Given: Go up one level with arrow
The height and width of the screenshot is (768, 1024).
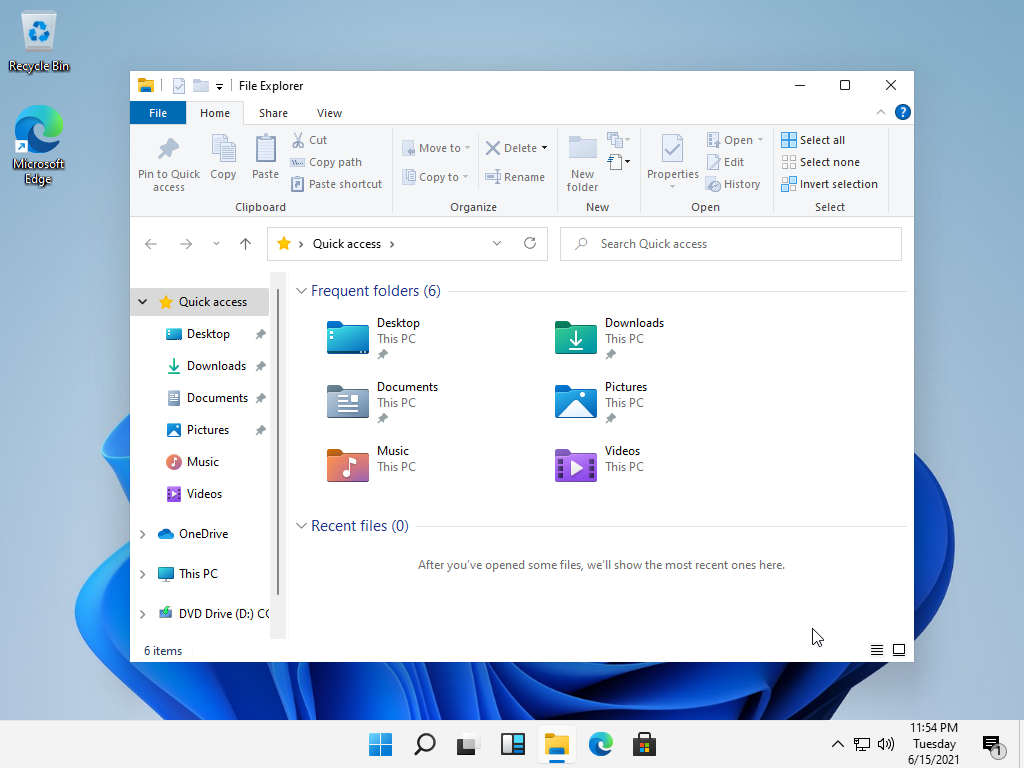Looking at the screenshot, I should click(246, 244).
